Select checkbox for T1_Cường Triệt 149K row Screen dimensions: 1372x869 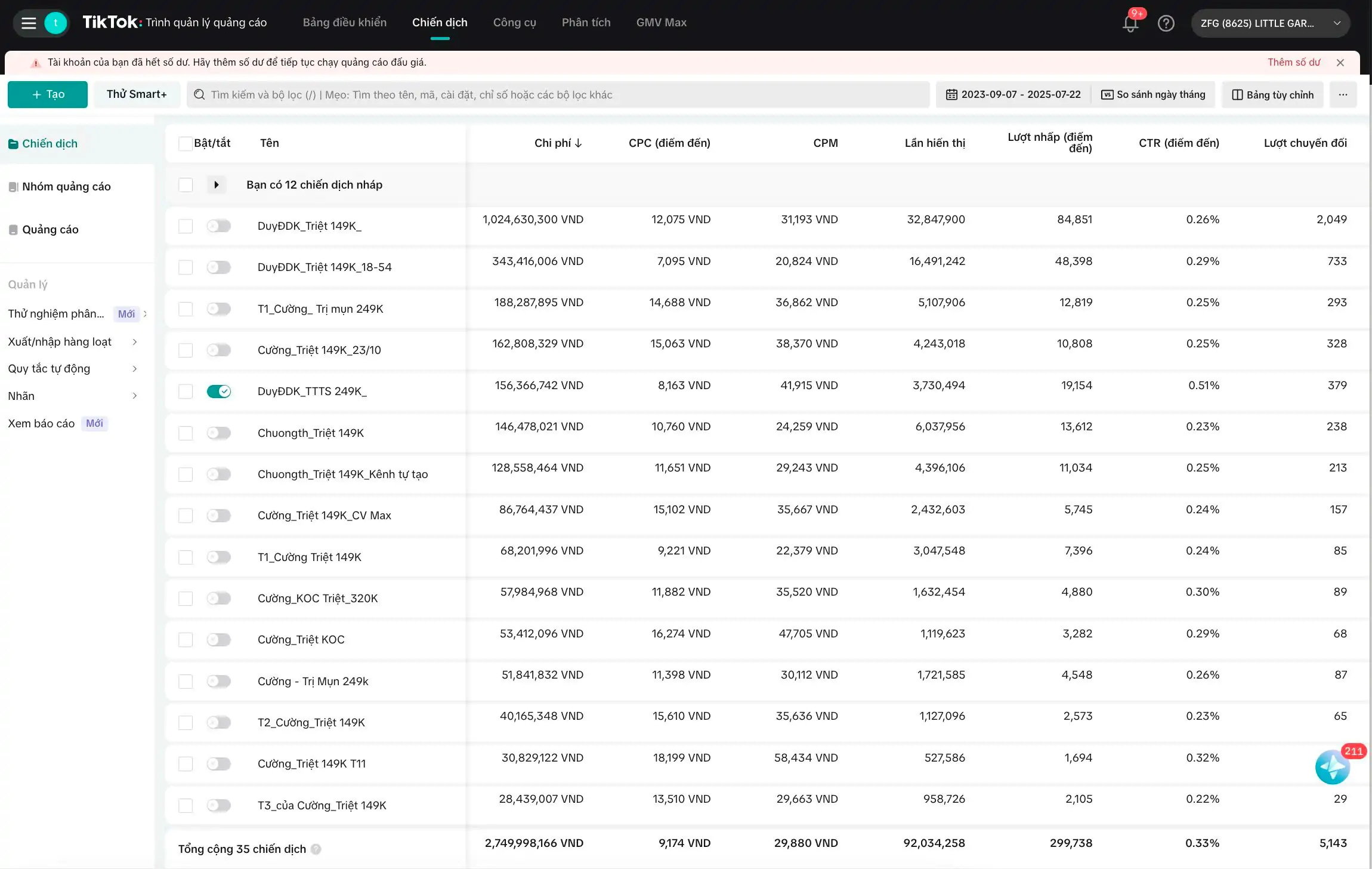pyautogui.click(x=186, y=557)
